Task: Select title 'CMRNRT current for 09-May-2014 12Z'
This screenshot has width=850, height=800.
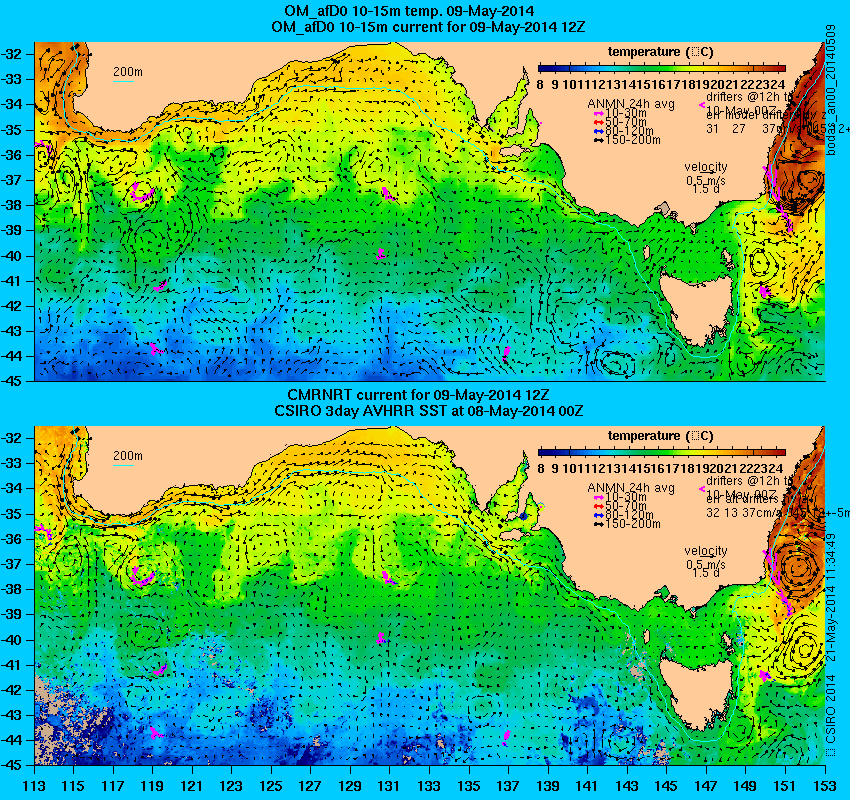Action: 418,395
